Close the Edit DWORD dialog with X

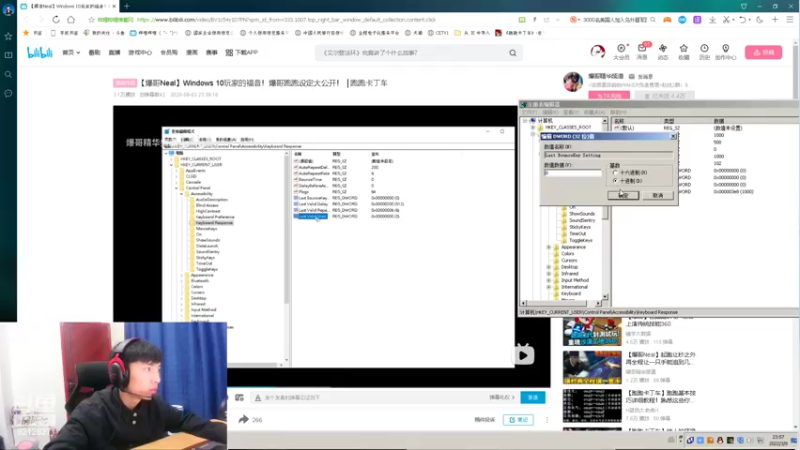(x=672, y=136)
